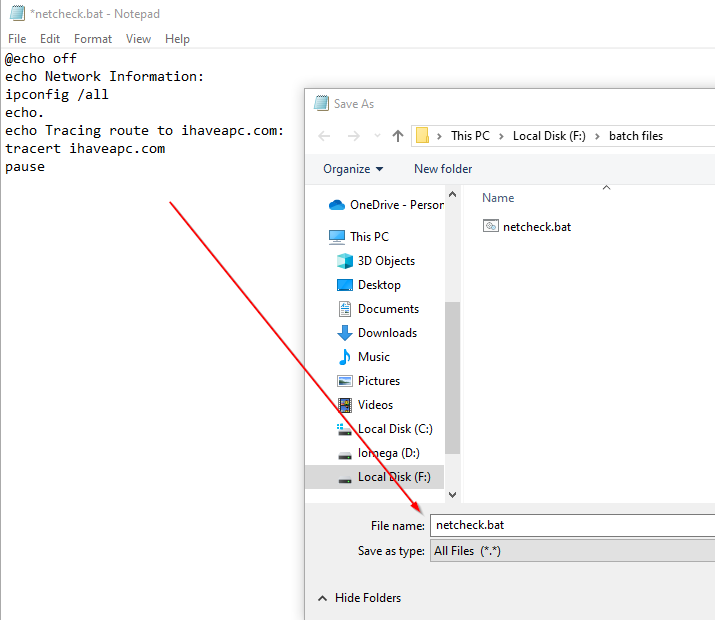The height and width of the screenshot is (620, 715).
Task: Go forward with the Forward arrow
Action: click(x=353, y=136)
